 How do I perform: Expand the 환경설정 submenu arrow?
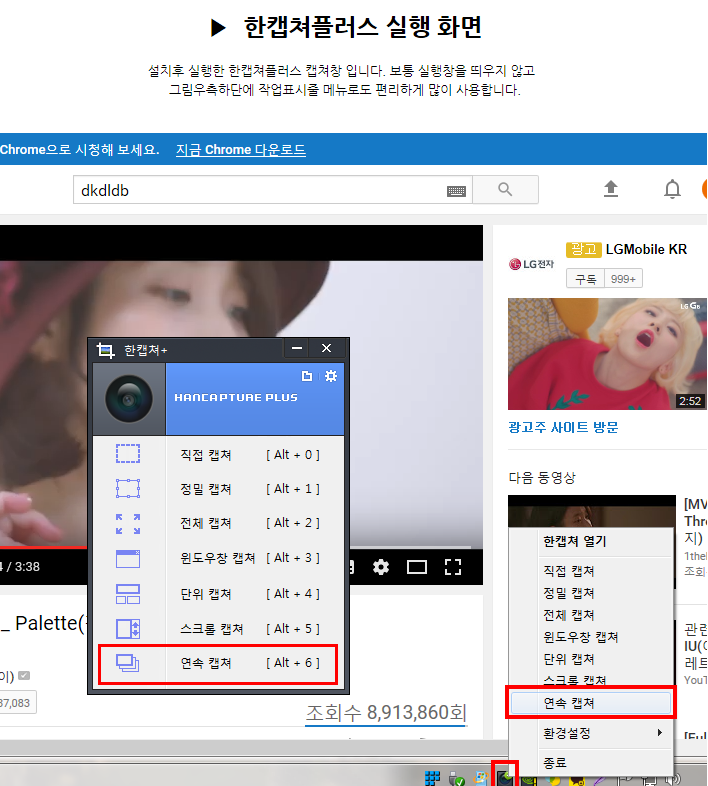660,732
